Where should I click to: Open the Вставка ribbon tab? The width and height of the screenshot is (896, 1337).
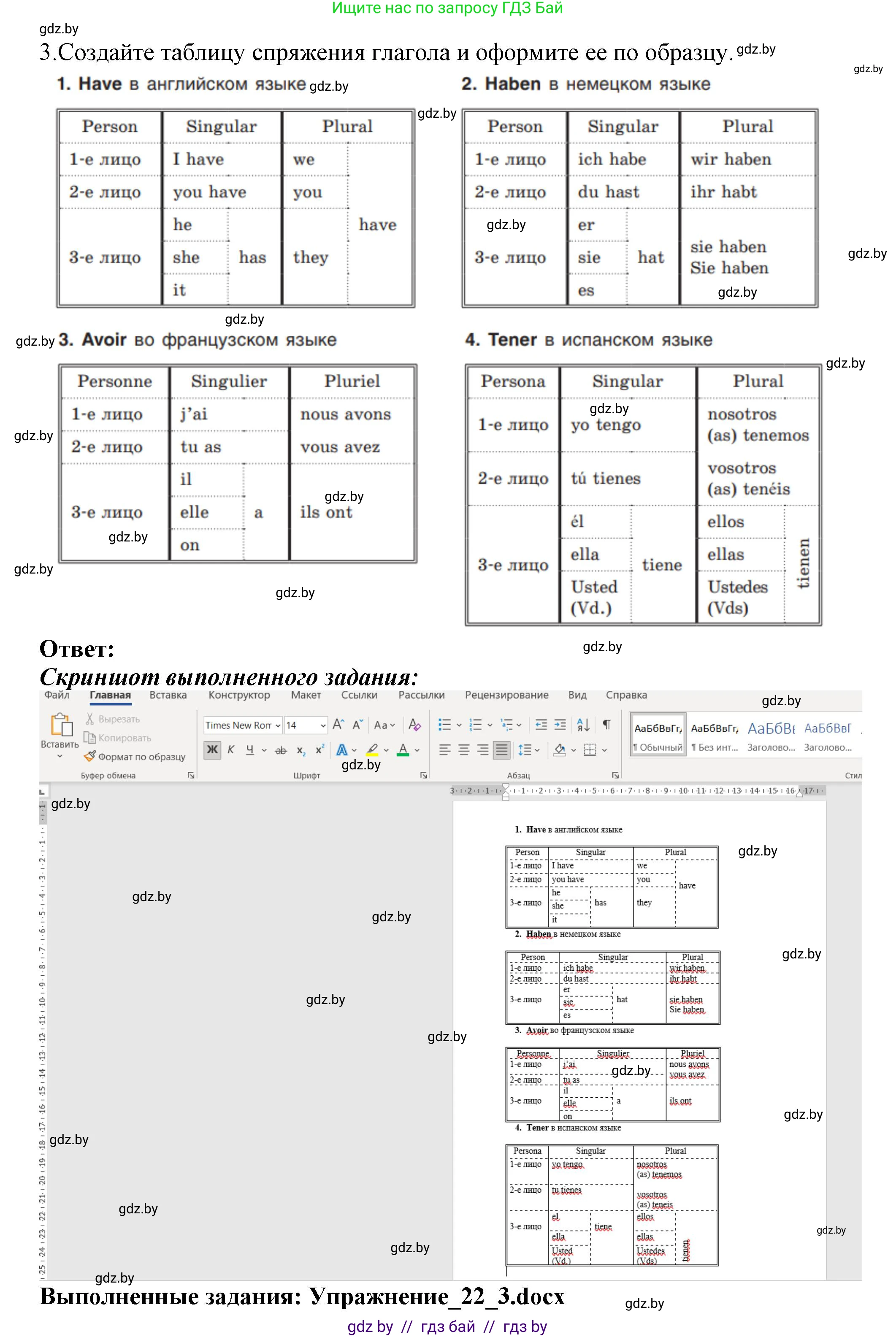click(x=168, y=695)
